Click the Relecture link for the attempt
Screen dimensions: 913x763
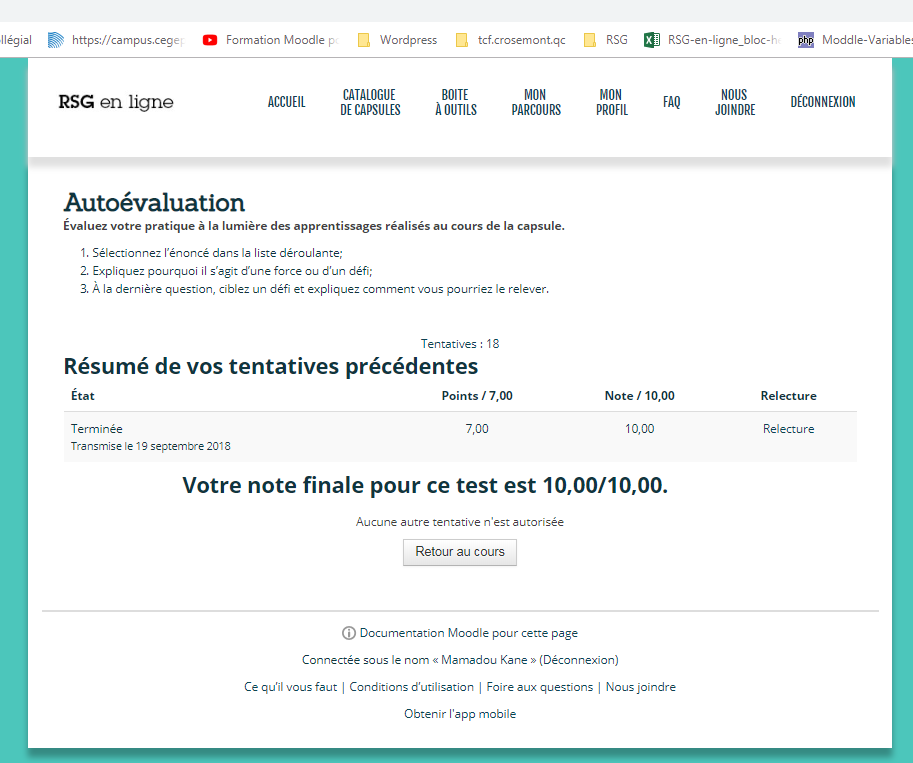click(x=788, y=429)
